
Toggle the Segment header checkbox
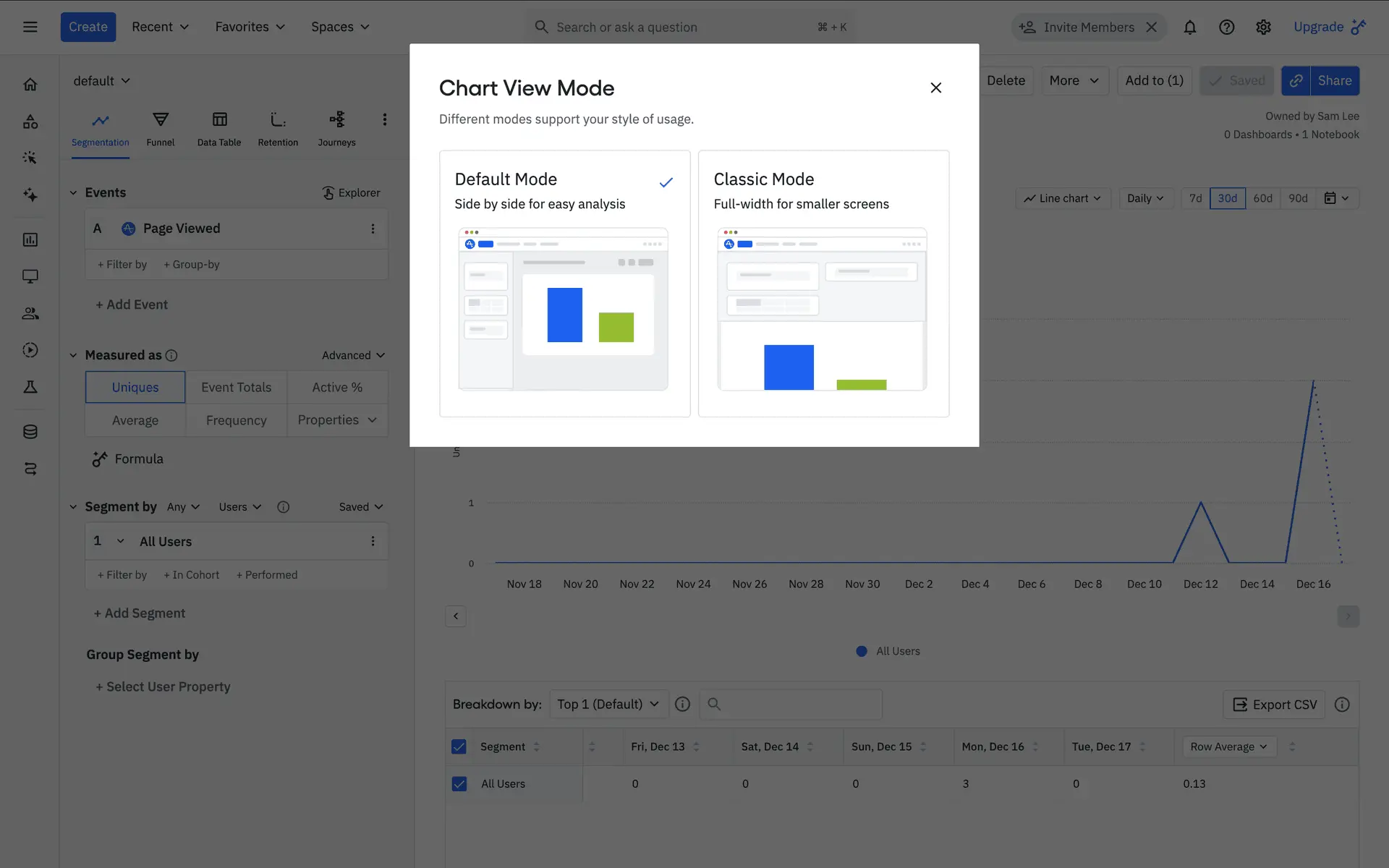459,746
